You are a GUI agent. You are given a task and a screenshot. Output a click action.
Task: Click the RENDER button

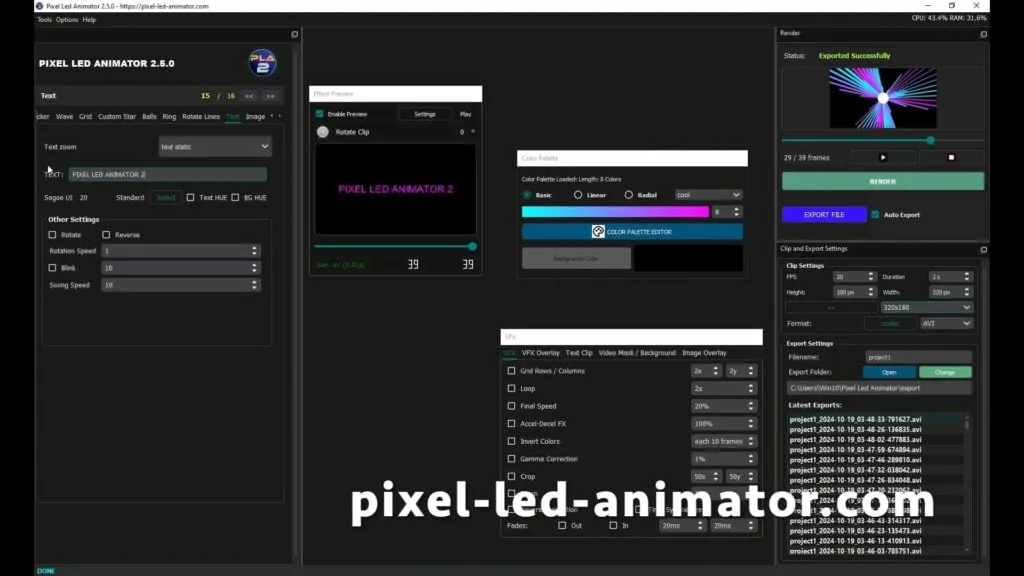[882, 182]
